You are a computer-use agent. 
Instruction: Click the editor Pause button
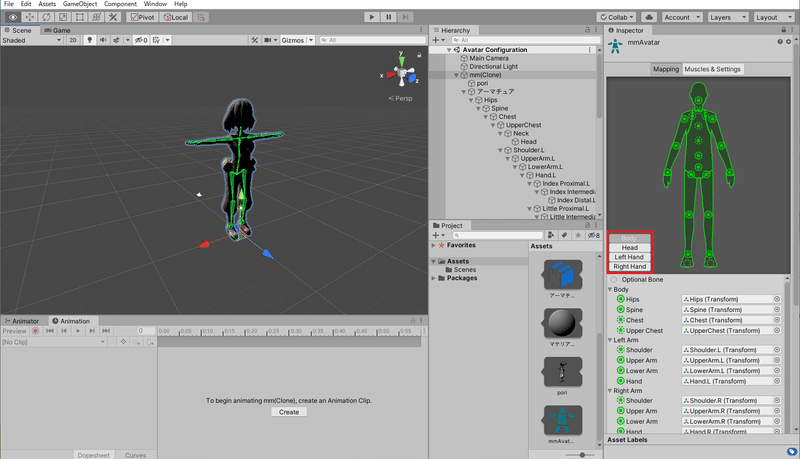[388, 17]
